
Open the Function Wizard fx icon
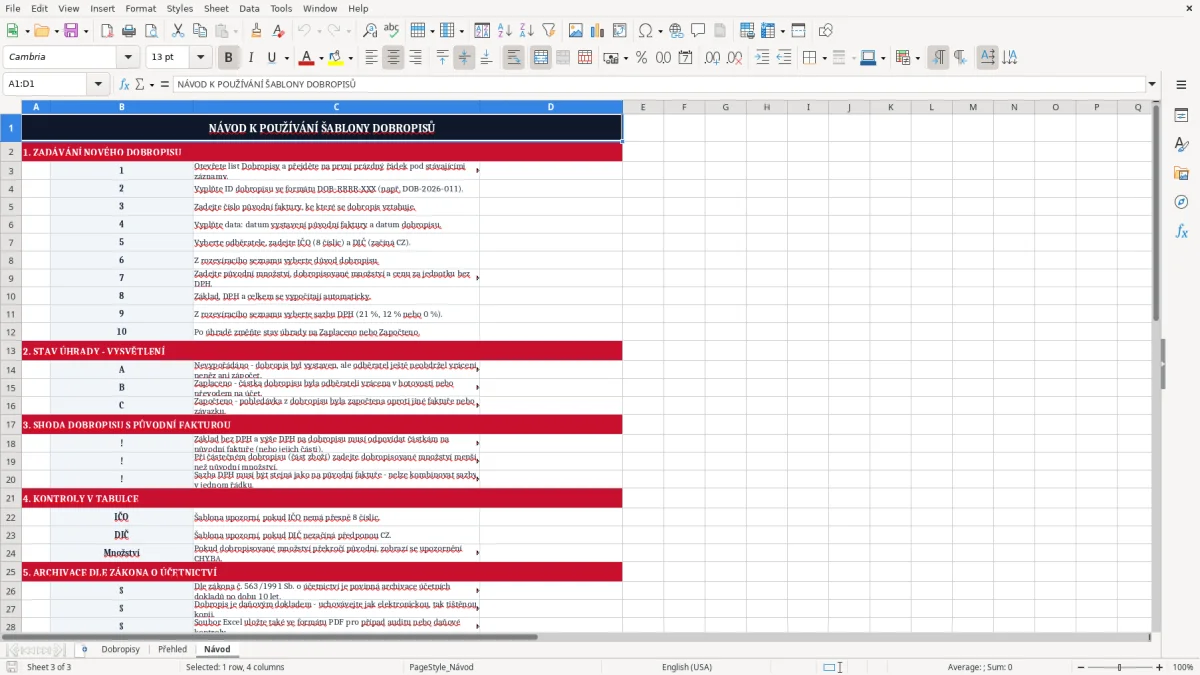pos(125,84)
